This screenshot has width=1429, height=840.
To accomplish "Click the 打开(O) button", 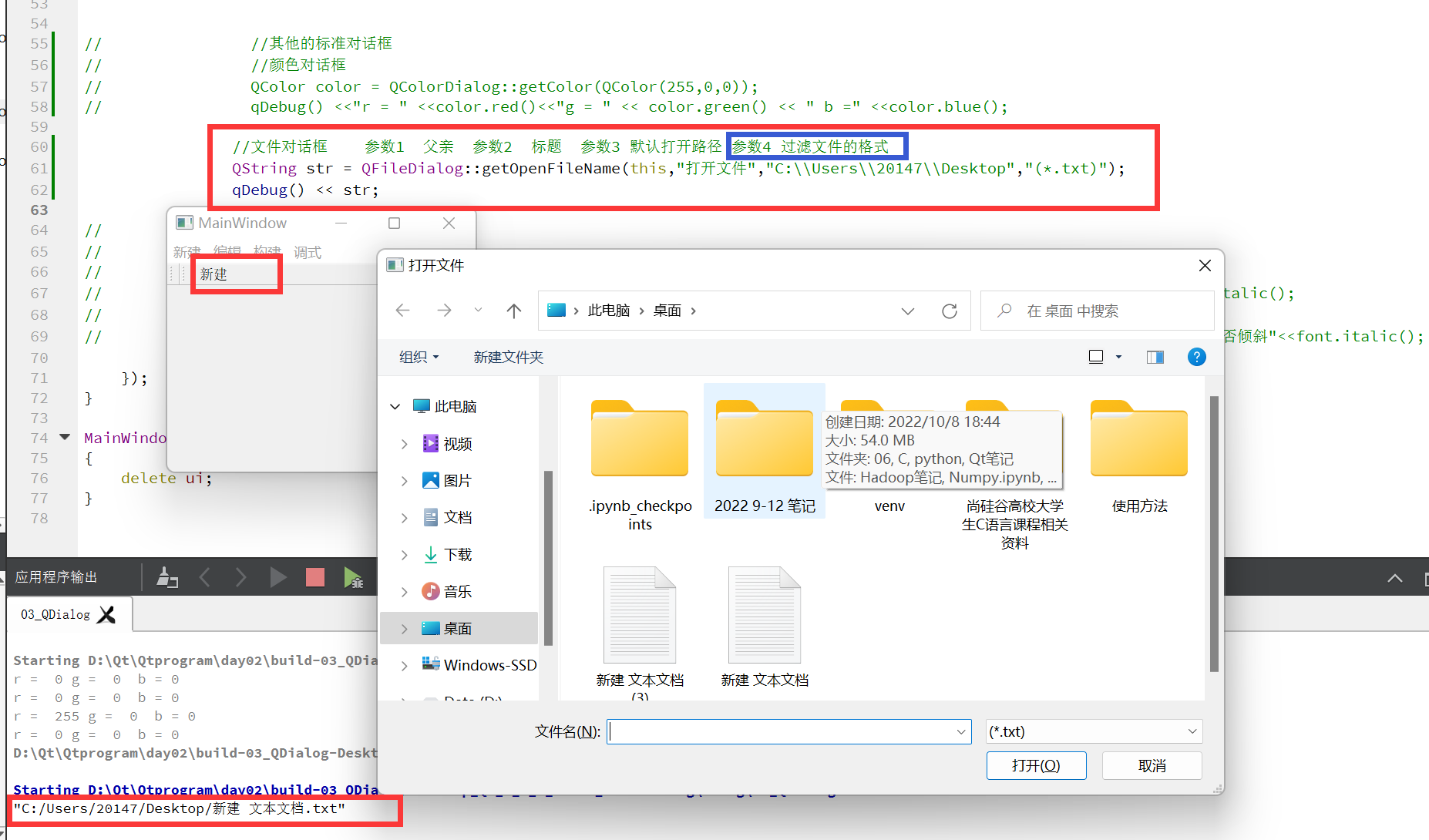I will [x=1036, y=765].
